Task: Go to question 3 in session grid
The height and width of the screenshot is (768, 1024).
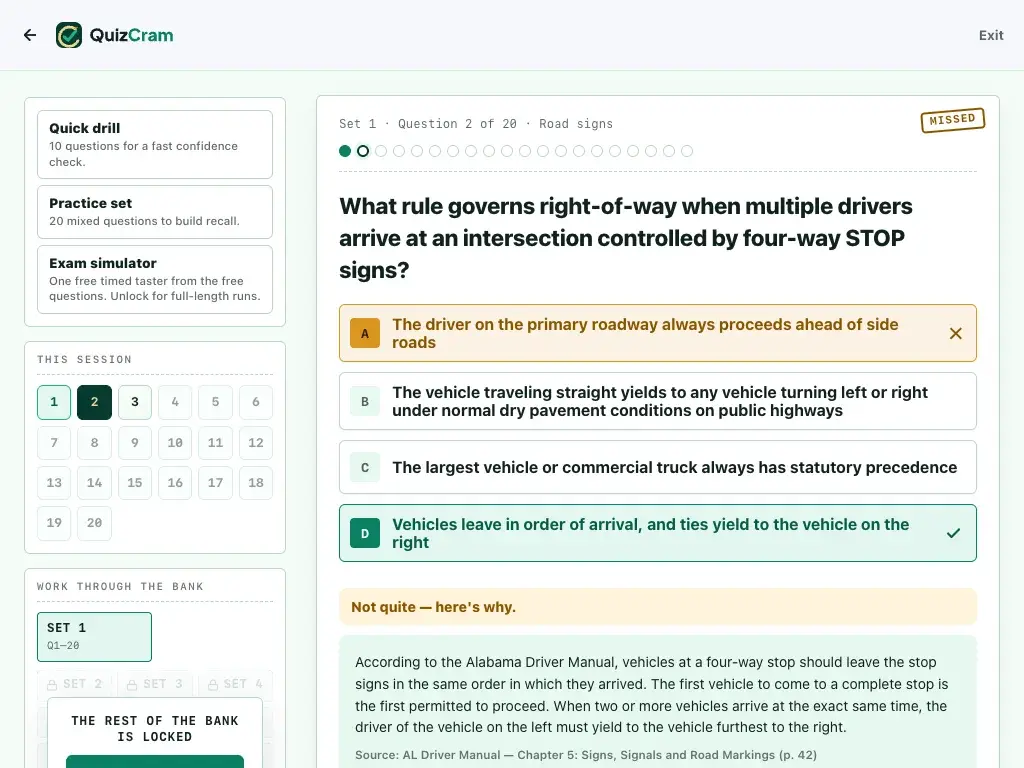Action: click(x=135, y=402)
